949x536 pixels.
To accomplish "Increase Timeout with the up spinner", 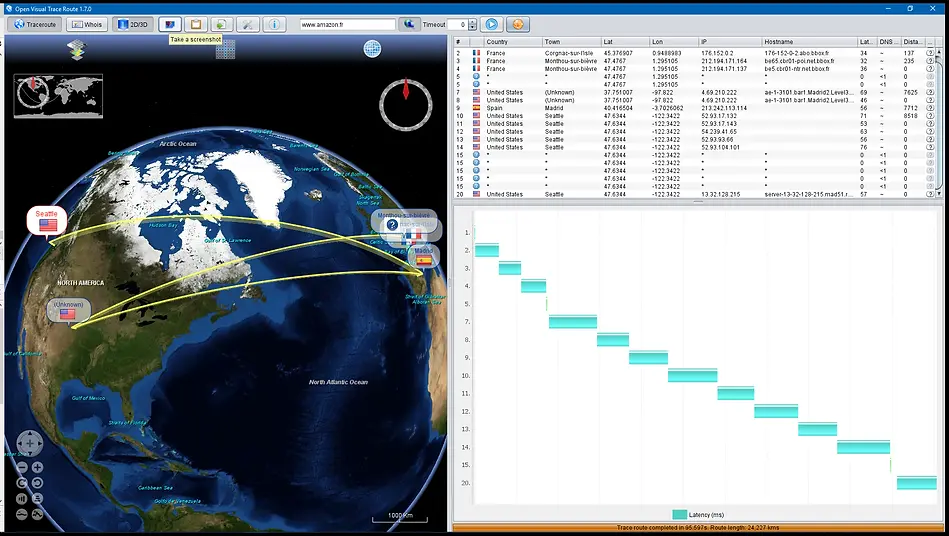I will [x=473, y=22].
